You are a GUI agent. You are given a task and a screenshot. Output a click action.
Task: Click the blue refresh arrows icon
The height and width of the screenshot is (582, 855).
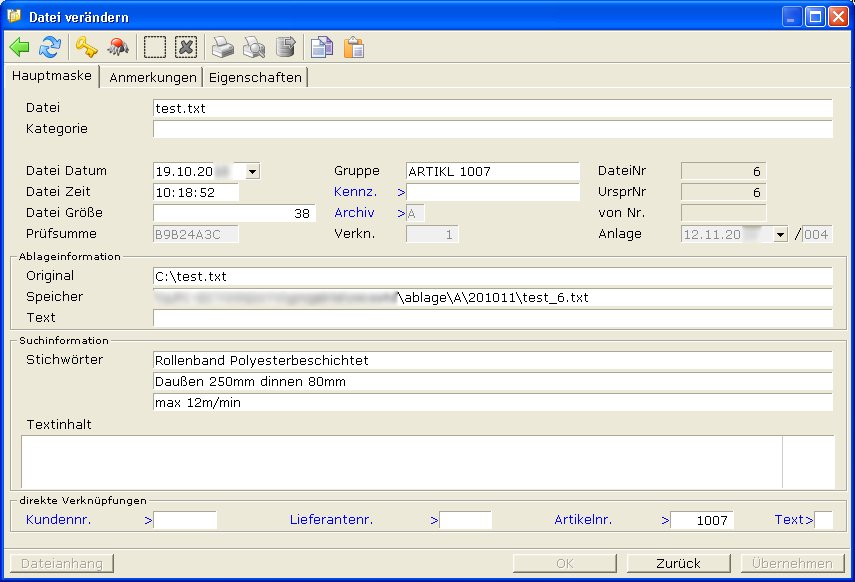tap(49, 47)
